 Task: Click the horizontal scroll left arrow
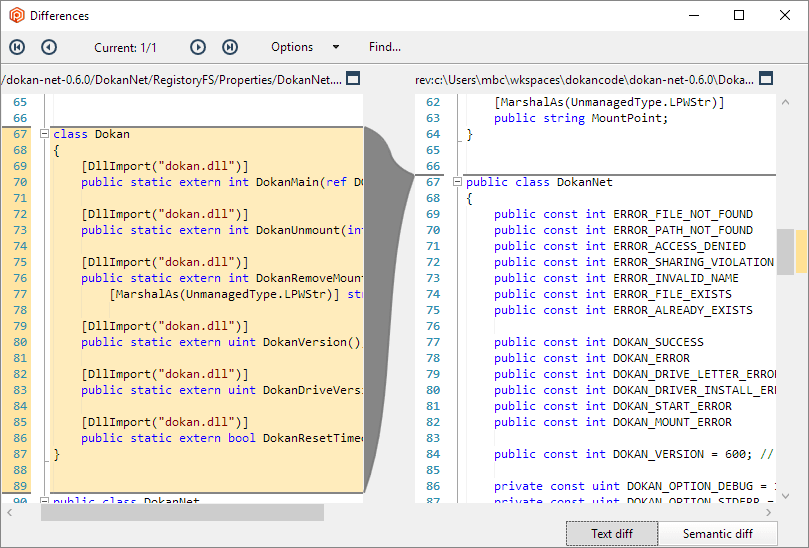tap(9, 512)
